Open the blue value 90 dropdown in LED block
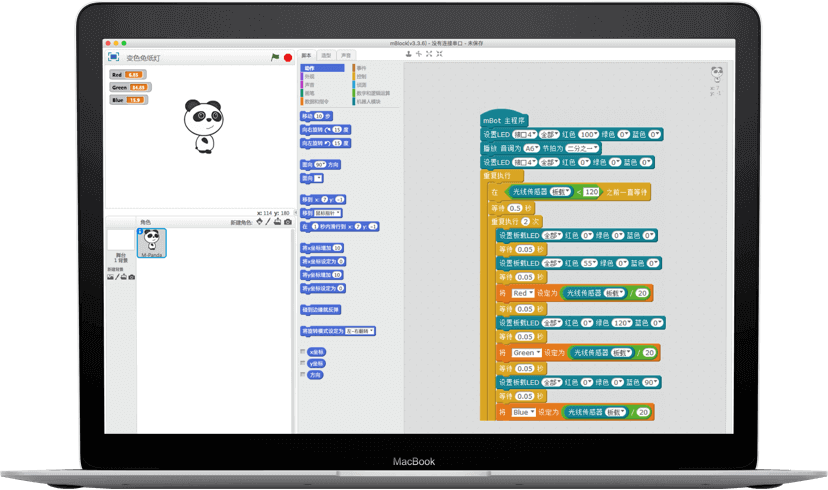The width and height of the screenshot is (828, 490). click(651, 382)
